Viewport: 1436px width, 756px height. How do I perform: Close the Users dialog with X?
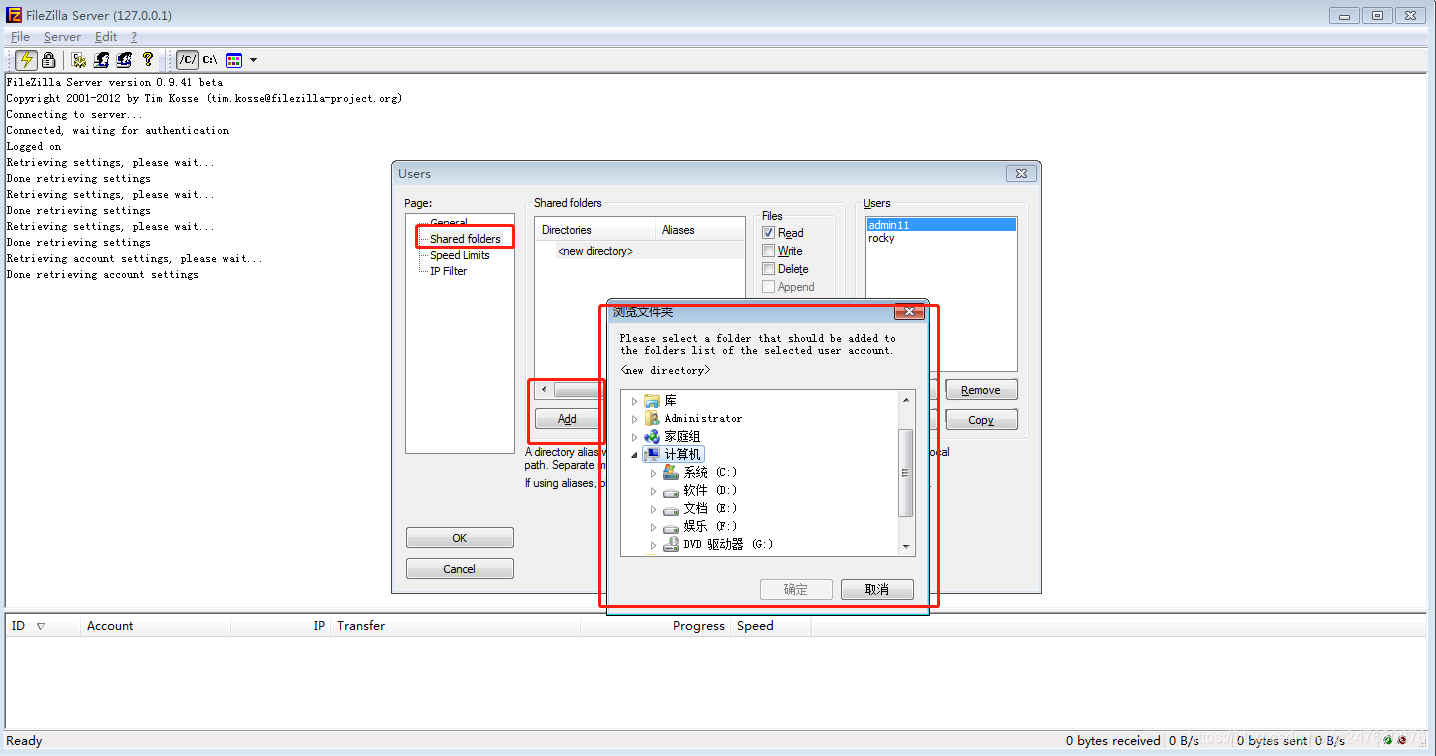[x=1021, y=173]
